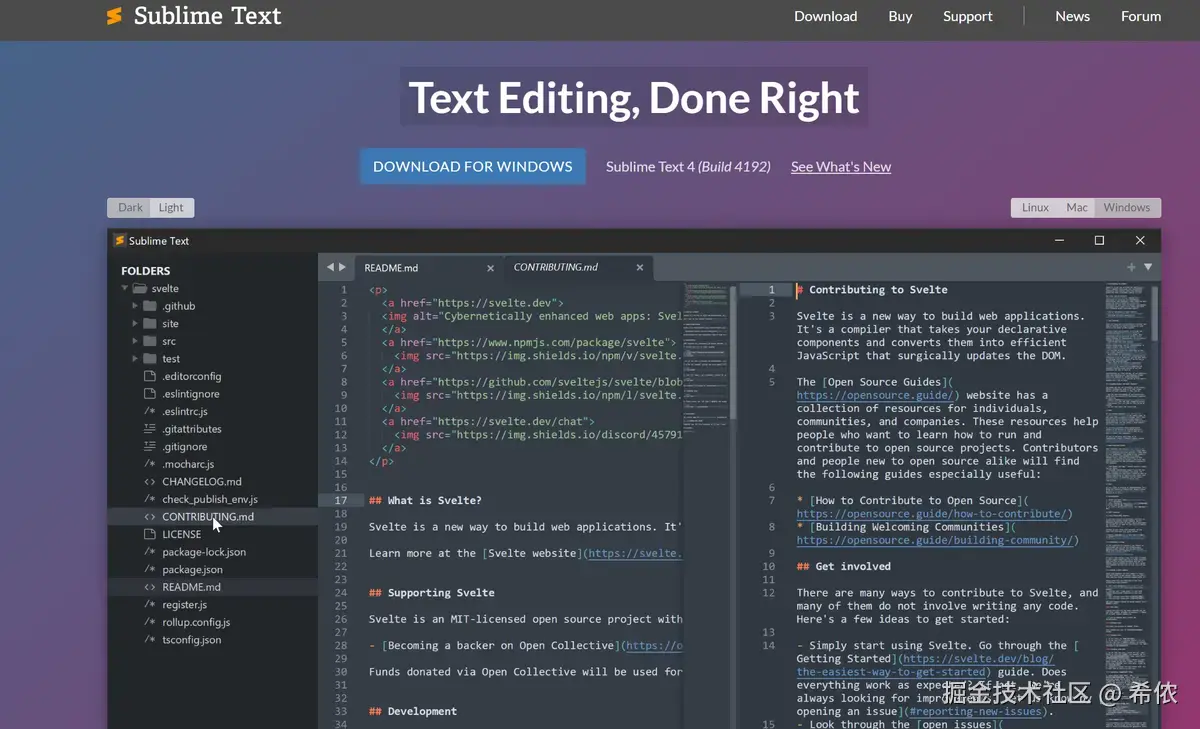The width and height of the screenshot is (1200, 729).
Task: Expand the .github folder arrow
Action: pyautogui.click(x=135, y=306)
